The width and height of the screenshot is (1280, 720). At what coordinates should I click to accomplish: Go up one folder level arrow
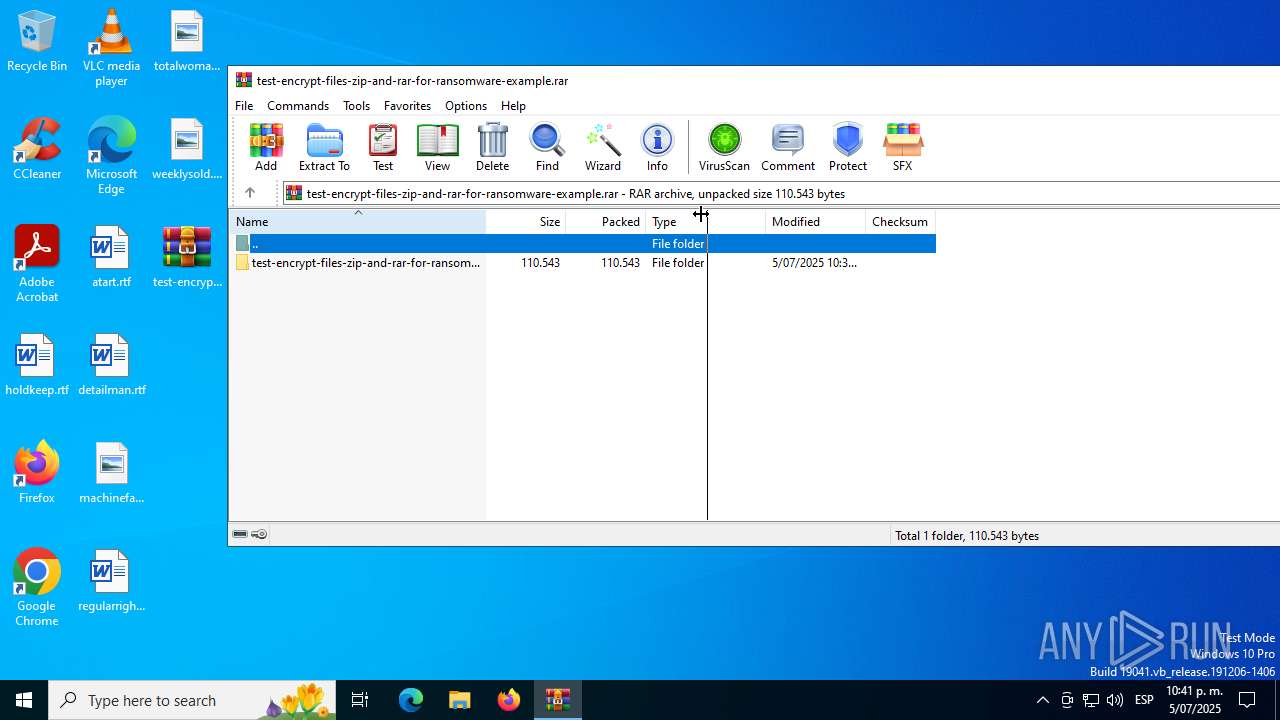[x=250, y=193]
